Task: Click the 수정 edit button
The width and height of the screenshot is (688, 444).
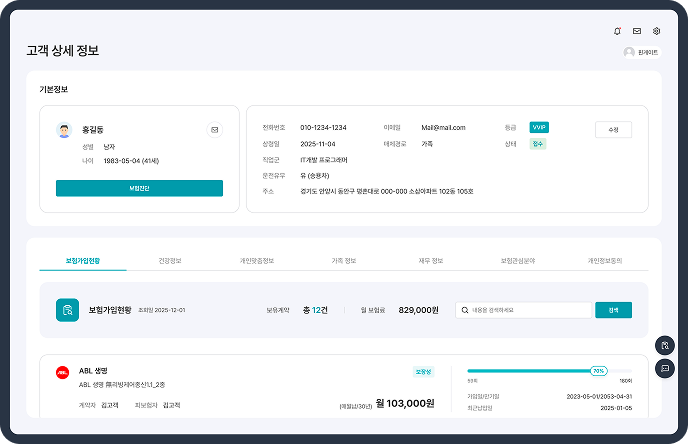Action: click(x=613, y=129)
